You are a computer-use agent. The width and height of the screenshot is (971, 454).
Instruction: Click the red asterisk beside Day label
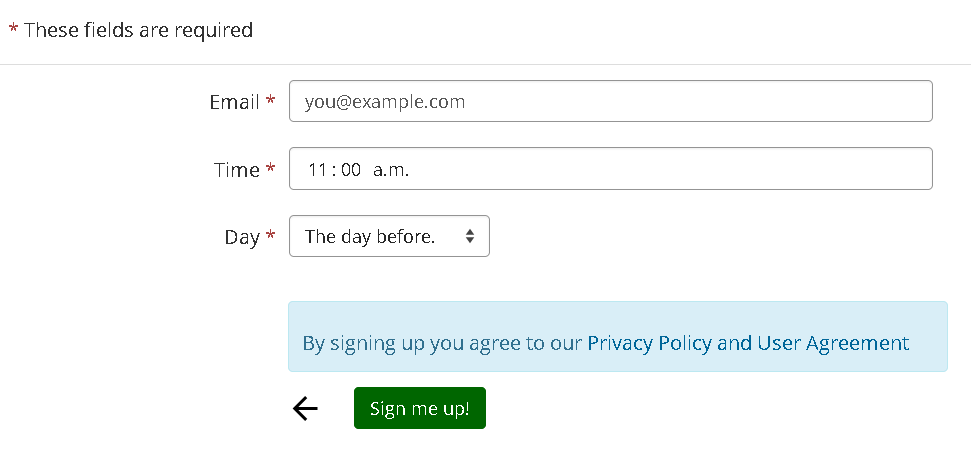[270, 237]
